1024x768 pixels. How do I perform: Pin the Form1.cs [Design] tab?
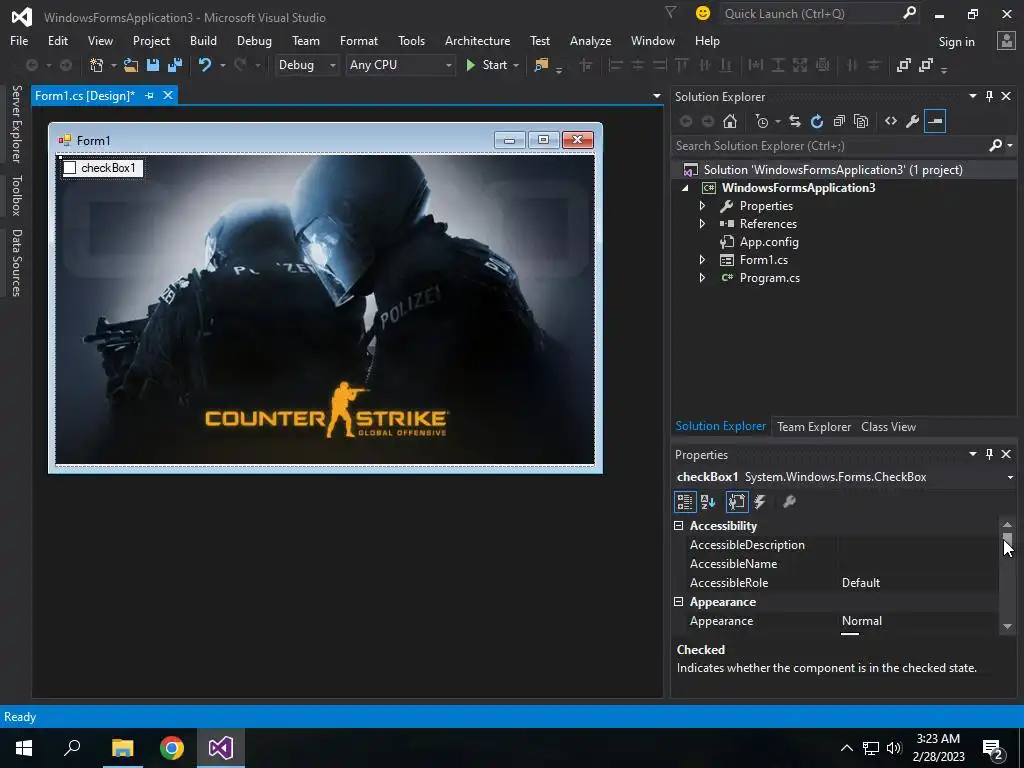(x=149, y=95)
